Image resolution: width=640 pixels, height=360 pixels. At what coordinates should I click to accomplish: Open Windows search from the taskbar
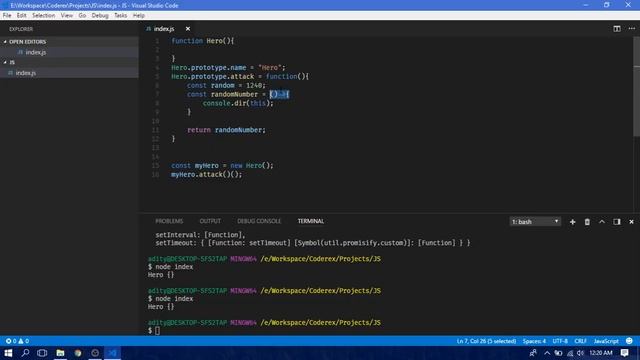tap(25, 353)
